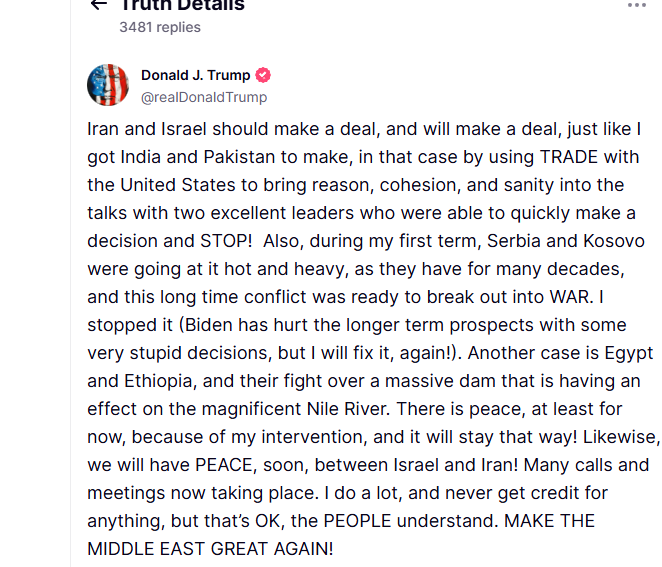The width and height of the screenshot is (662, 567).
Task: Go back using the left arrow icon
Action: tap(99, 4)
